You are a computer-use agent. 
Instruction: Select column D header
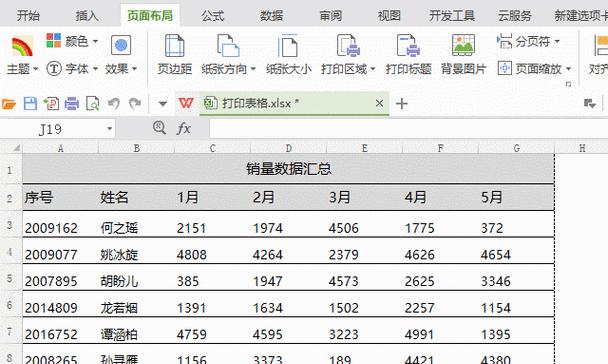tap(288, 148)
